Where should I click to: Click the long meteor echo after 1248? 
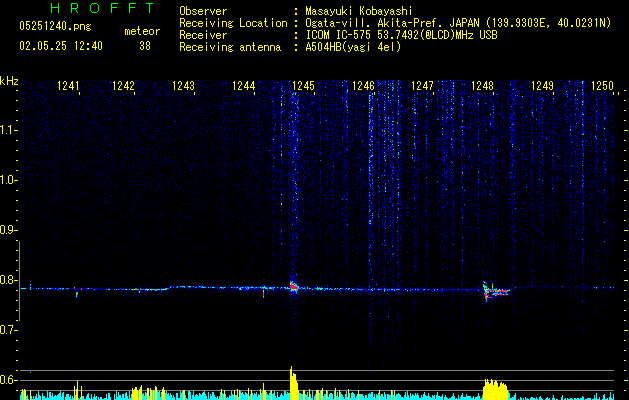[x=496, y=292]
